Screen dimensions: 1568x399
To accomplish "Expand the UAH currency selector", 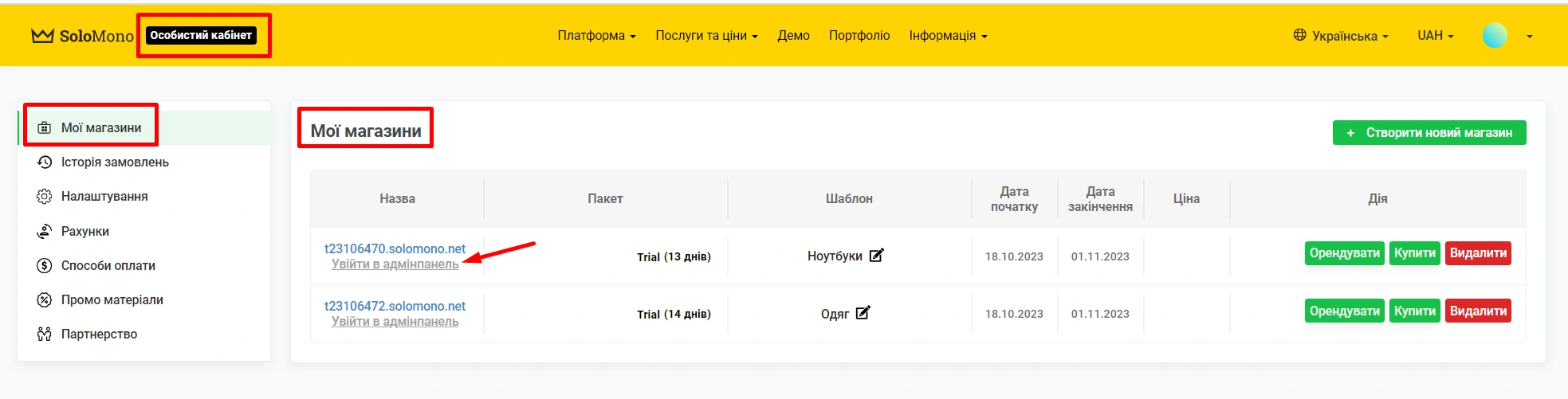I will tap(1435, 36).
